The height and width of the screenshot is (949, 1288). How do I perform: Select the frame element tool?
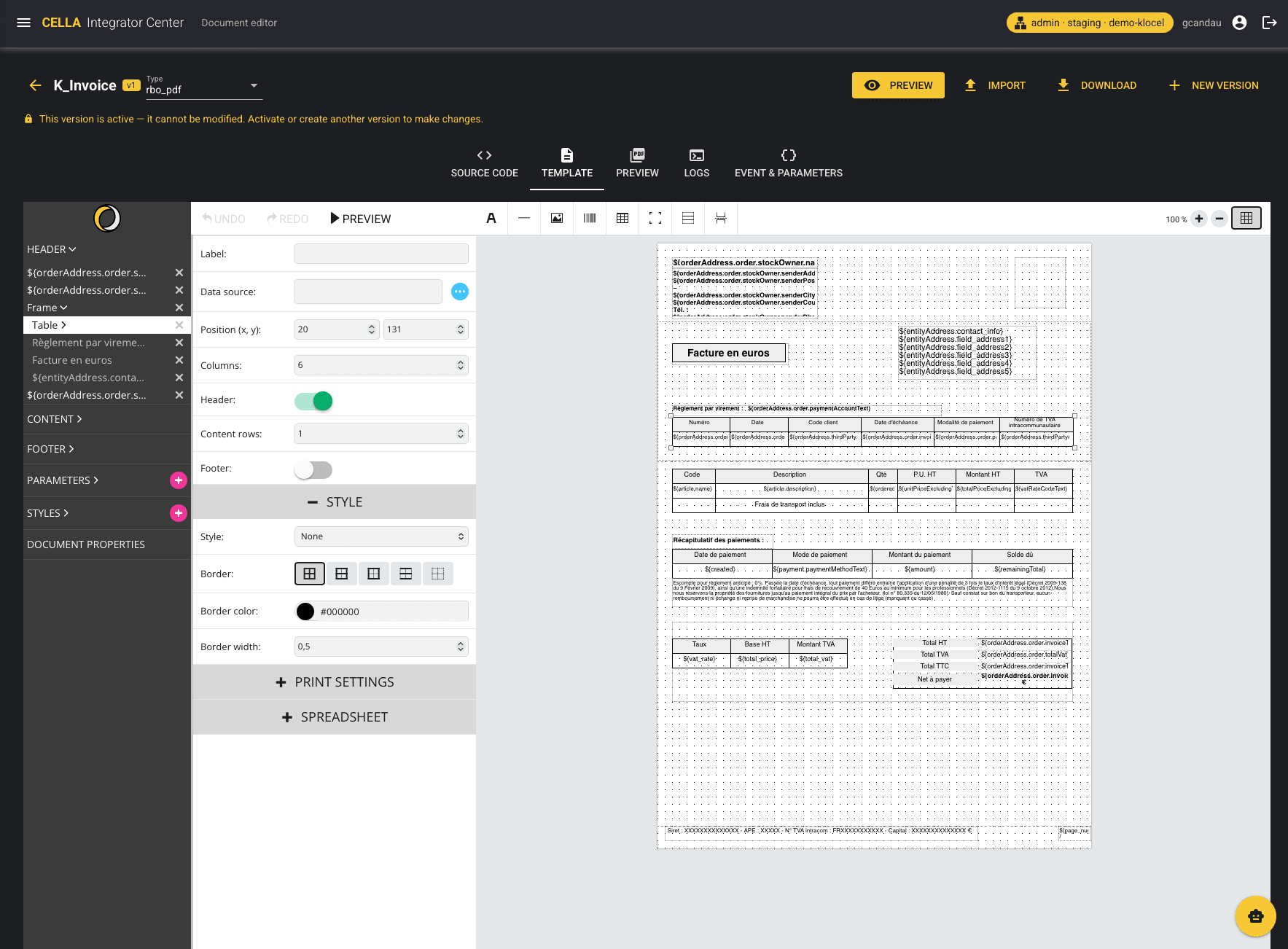tap(655, 218)
